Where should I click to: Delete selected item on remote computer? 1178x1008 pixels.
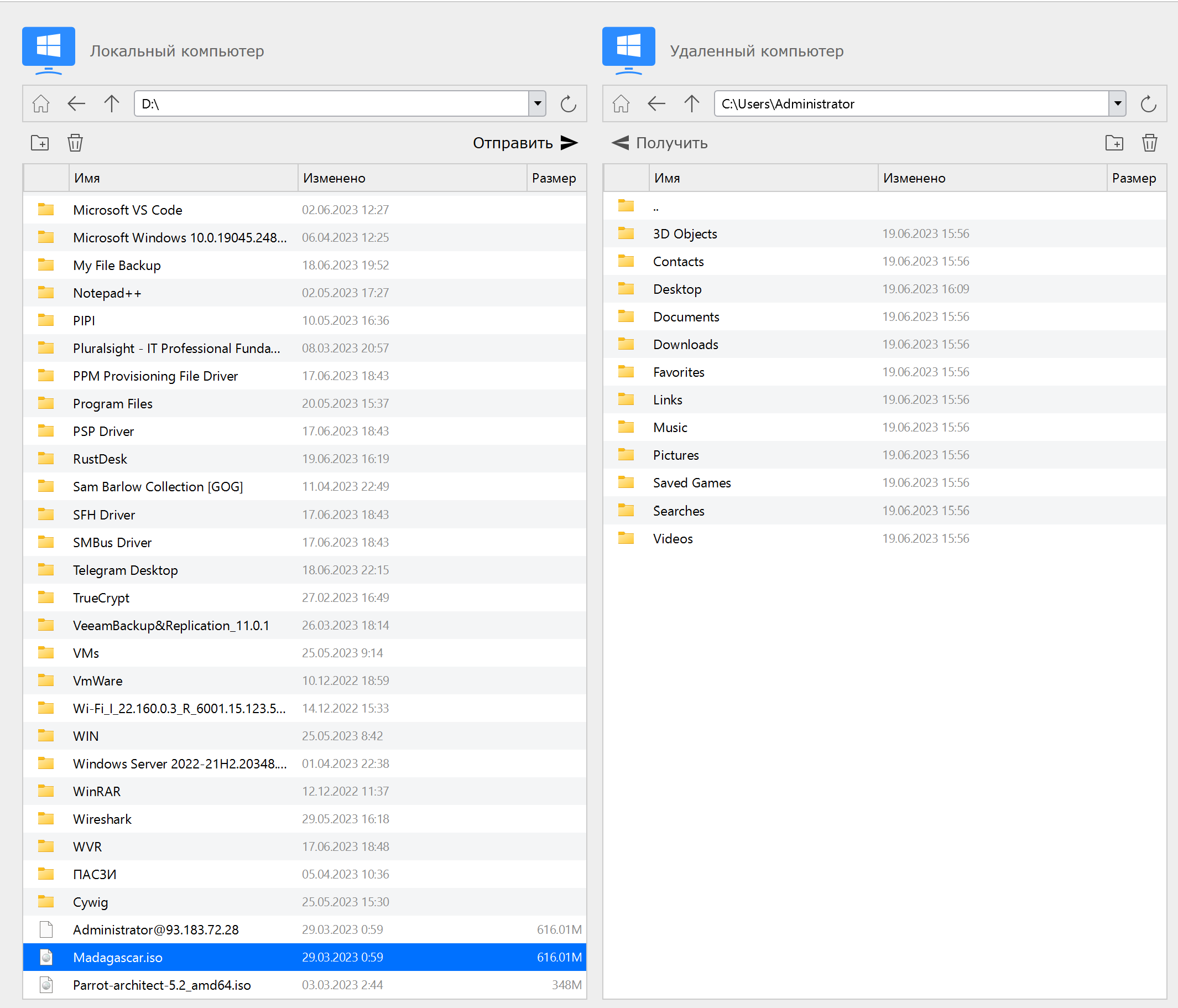1150,143
